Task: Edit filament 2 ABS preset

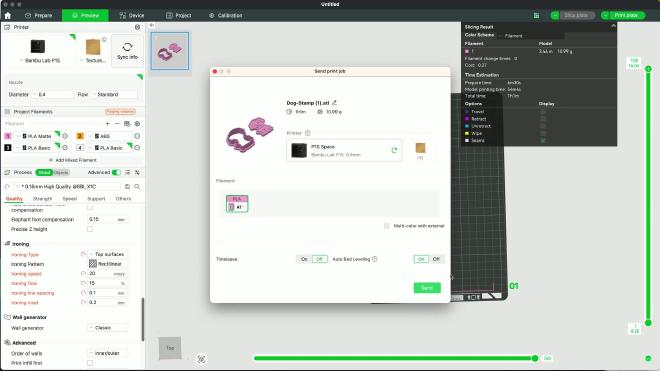Action: (x=137, y=136)
